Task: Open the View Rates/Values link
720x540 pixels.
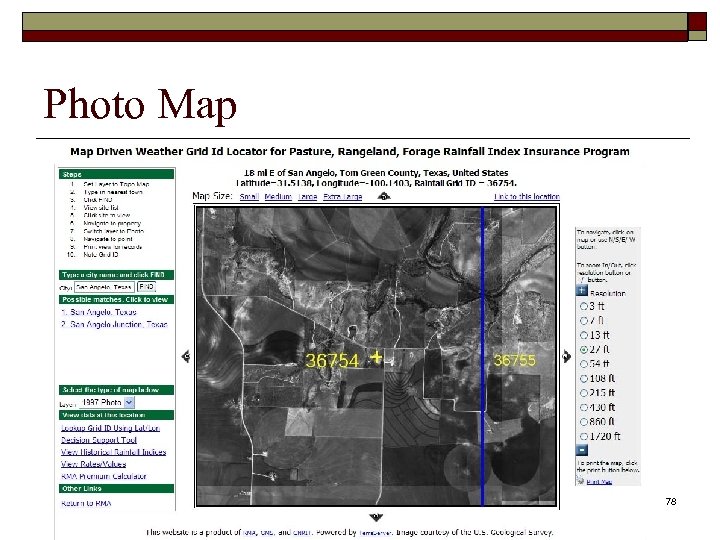Action: coord(93,464)
